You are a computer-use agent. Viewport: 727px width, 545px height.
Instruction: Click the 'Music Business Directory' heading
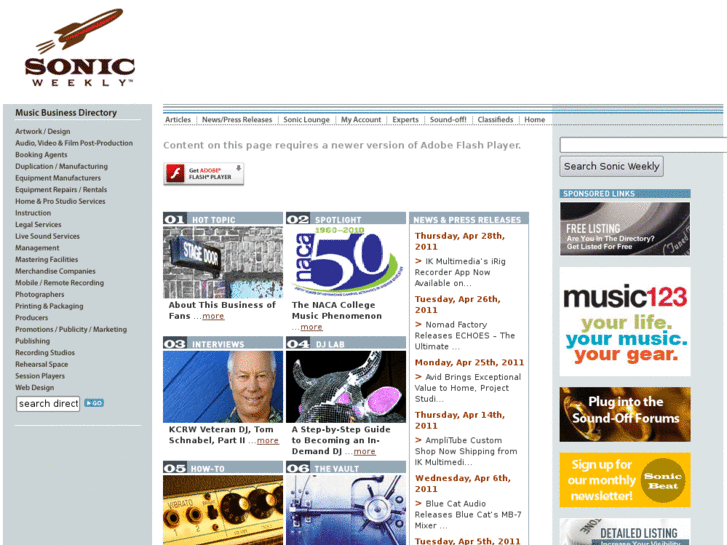tap(66, 113)
